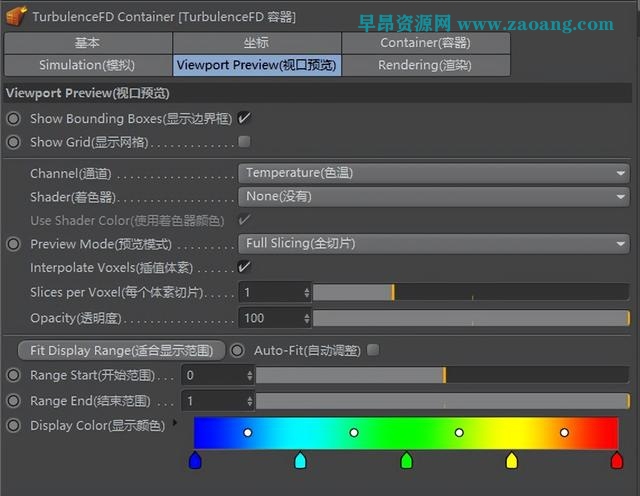Click gradient bias handle between yellow and red

pyautogui.click(x=564, y=432)
